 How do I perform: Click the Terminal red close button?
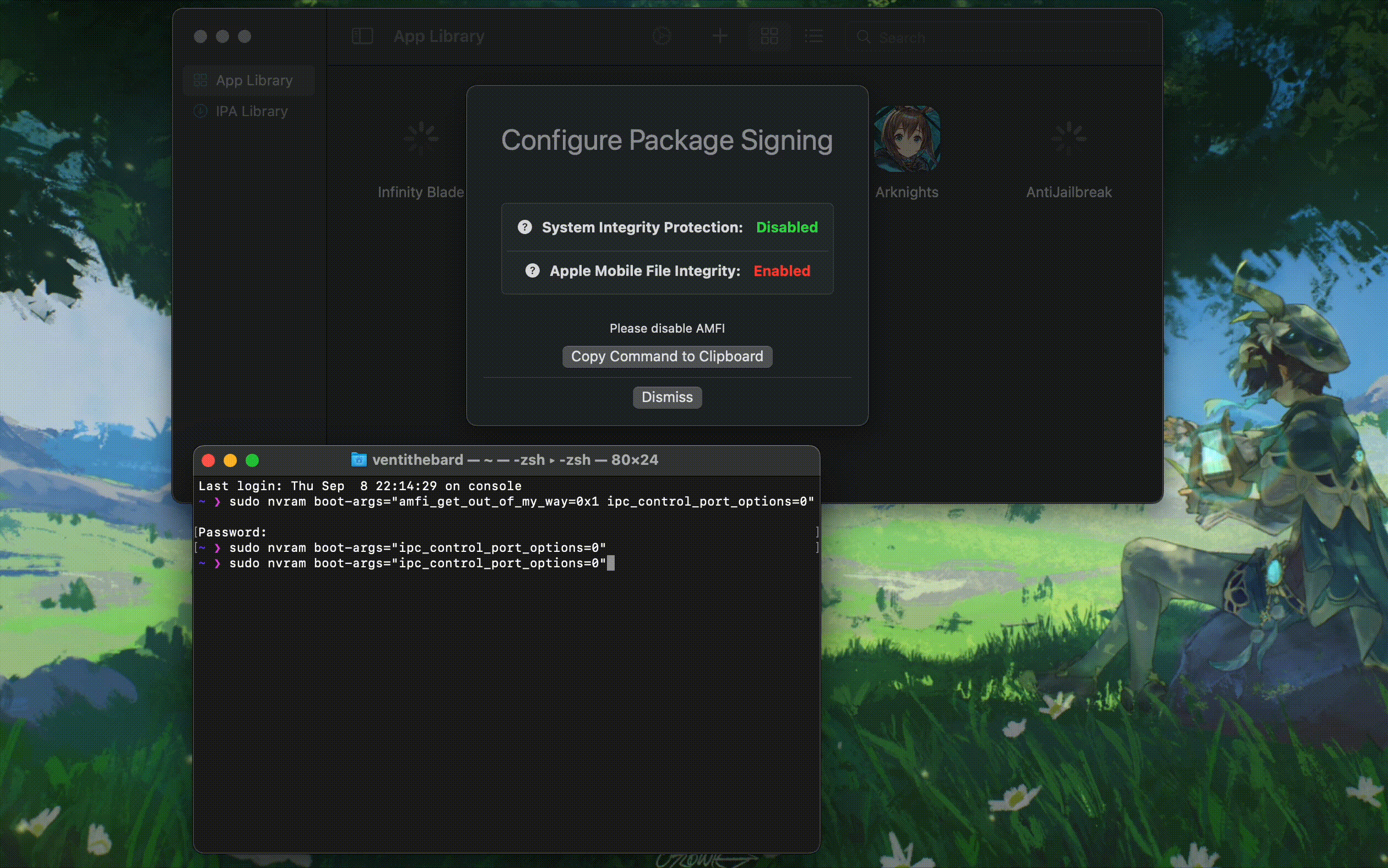click(208, 460)
